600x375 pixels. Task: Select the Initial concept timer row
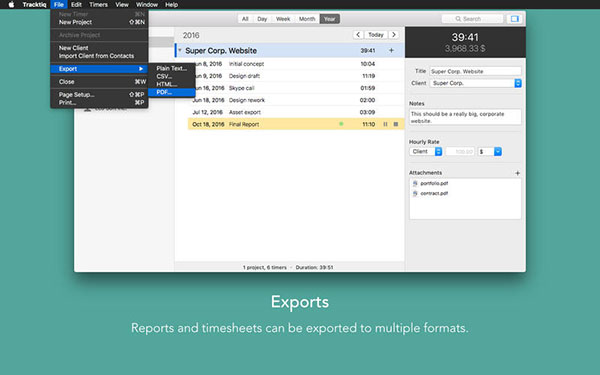pyautogui.click(x=296, y=64)
